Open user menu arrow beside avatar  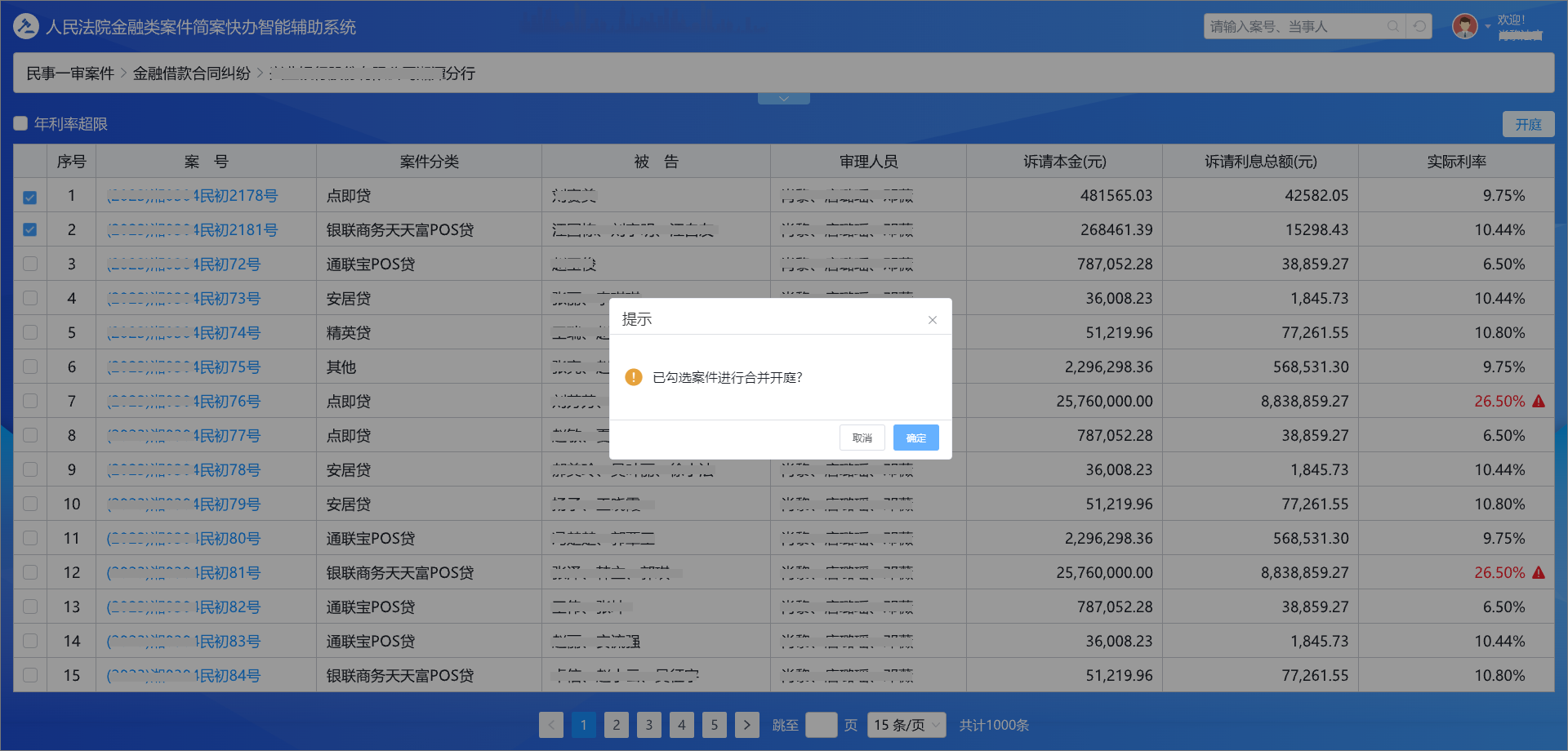tap(1487, 27)
